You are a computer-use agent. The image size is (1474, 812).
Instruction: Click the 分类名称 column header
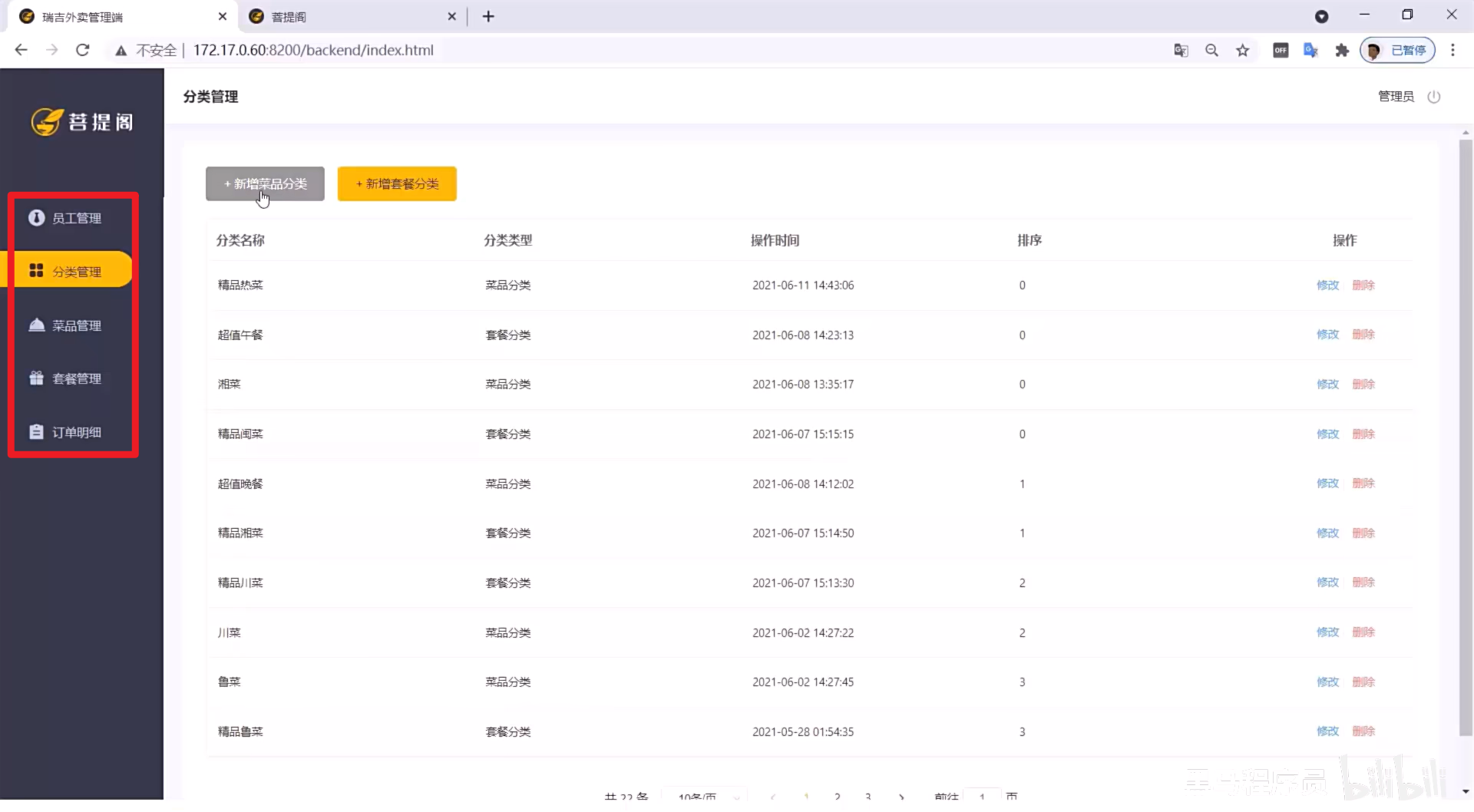coord(240,240)
